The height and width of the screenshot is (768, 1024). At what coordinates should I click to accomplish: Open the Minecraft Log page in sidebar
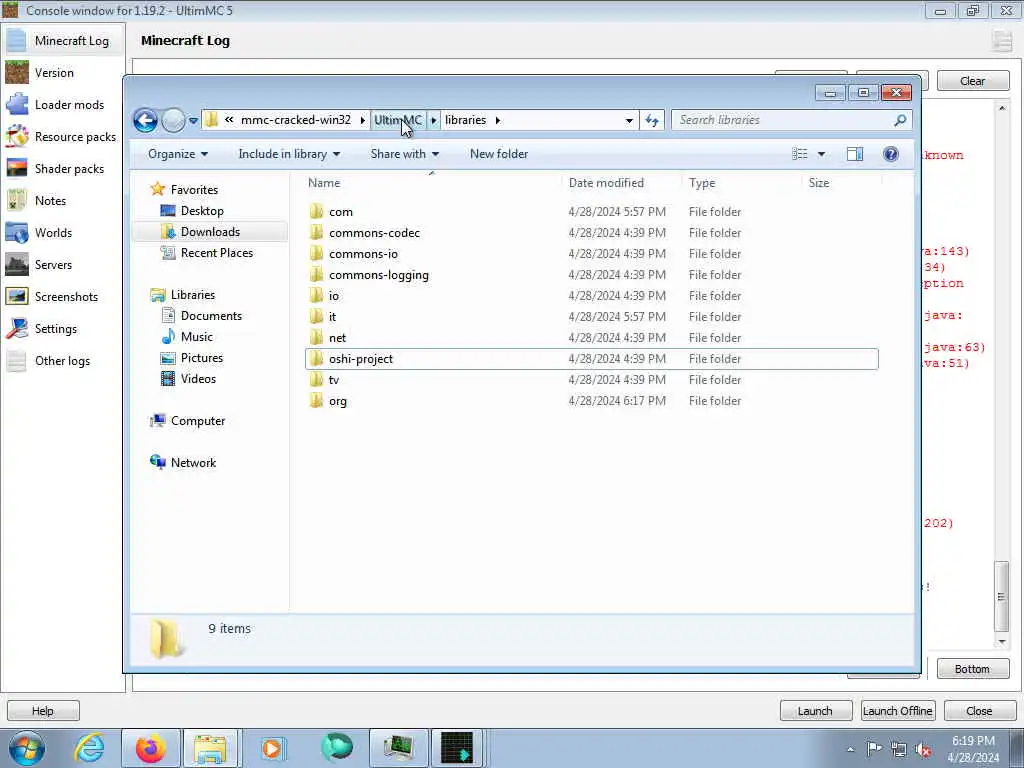point(63,40)
